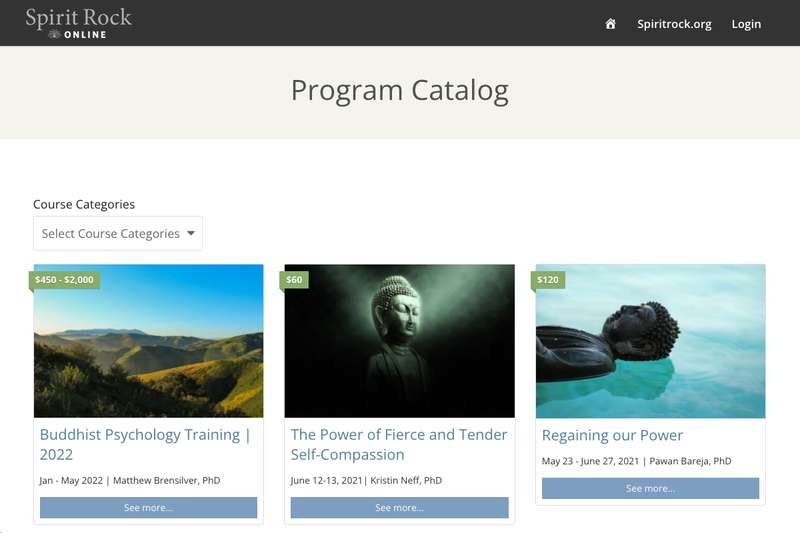Click the Spiritrock.org menu link
Viewport: 800px width, 533px height.
(674, 24)
